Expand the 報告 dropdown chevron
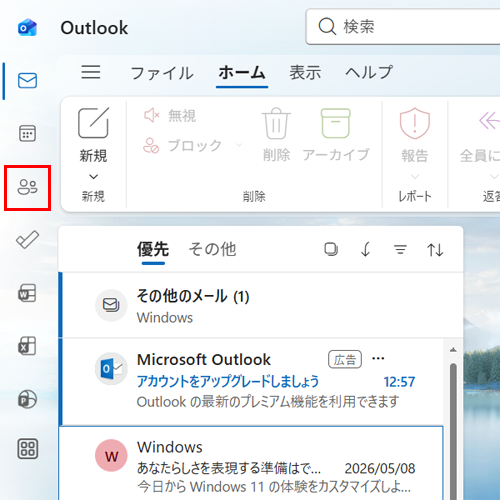Screen dimensions: 500x500 [415, 176]
